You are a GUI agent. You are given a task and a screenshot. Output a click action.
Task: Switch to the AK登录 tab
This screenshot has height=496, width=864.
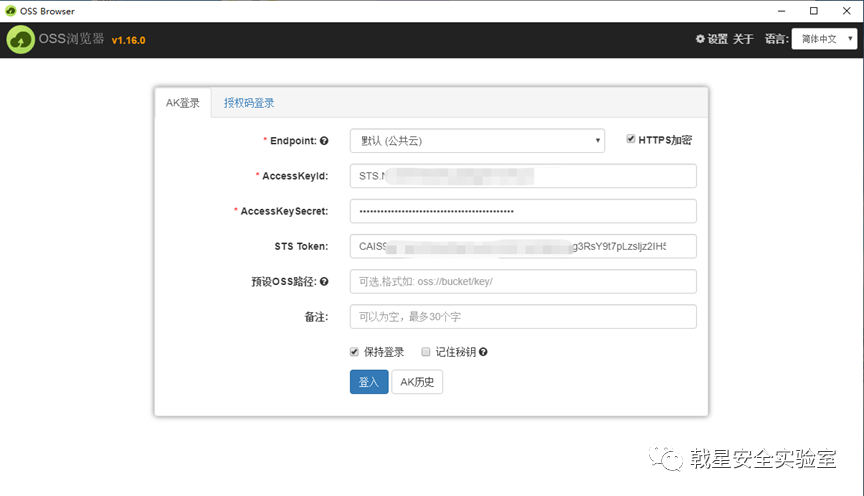coord(183,103)
